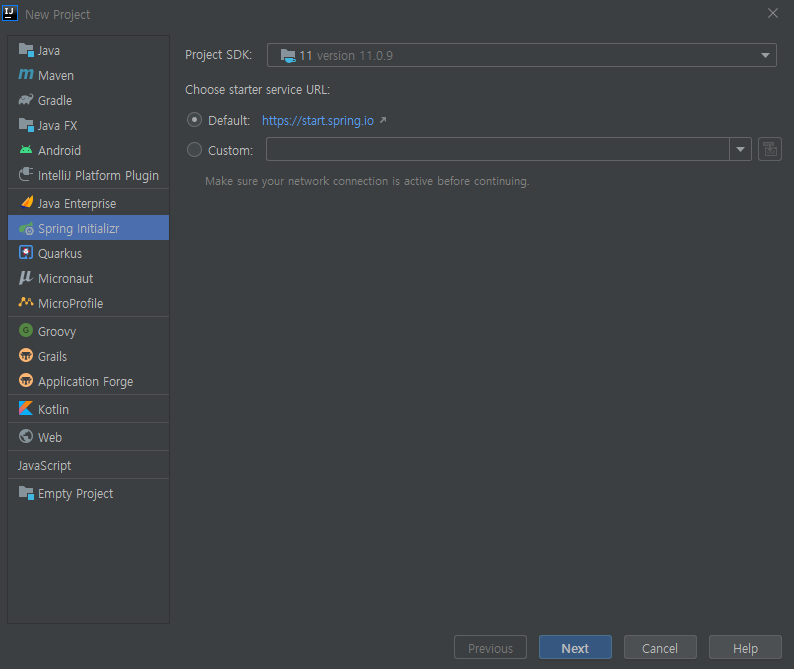Click 'Android' label in list
Screen dimensions: 794x669
pyautogui.click(x=59, y=150)
